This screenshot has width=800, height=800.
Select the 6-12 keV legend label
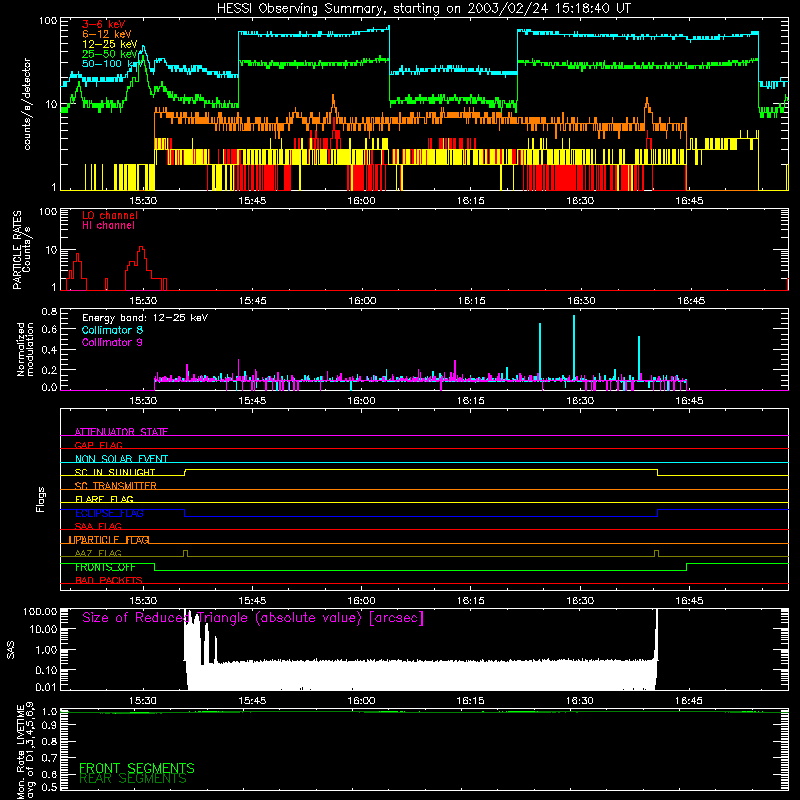[107, 34]
